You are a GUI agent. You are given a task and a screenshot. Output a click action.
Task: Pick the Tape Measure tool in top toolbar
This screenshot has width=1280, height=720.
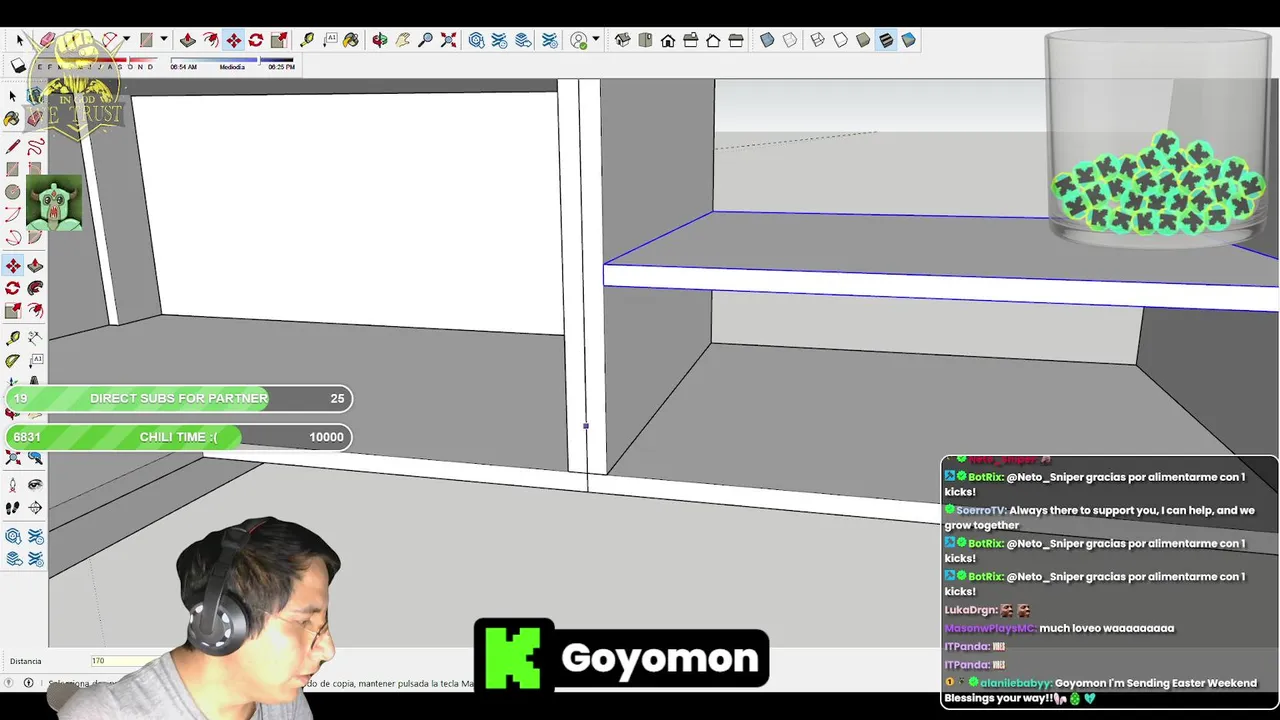[x=307, y=40]
